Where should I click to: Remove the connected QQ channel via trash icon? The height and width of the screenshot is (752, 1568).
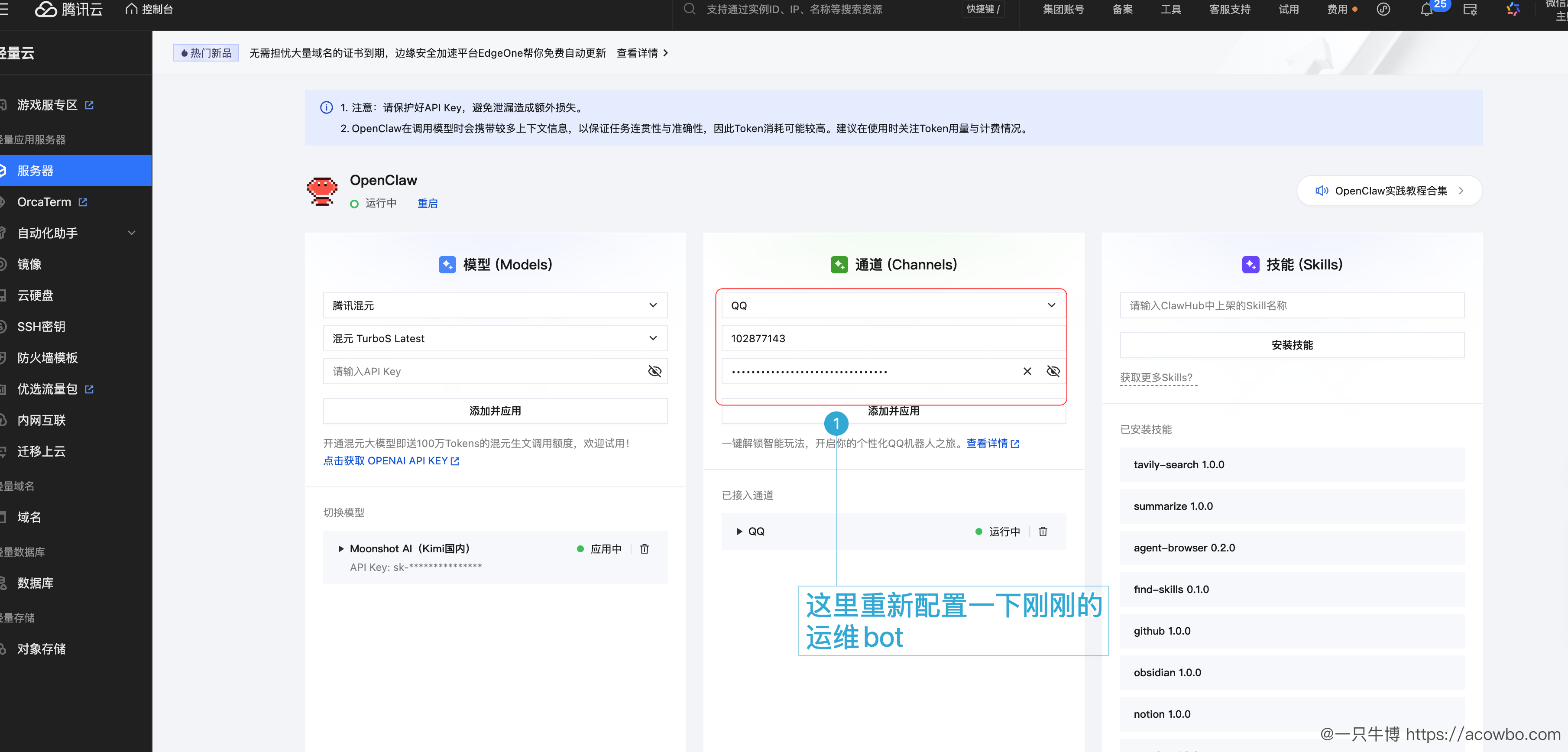[1043, 532]
